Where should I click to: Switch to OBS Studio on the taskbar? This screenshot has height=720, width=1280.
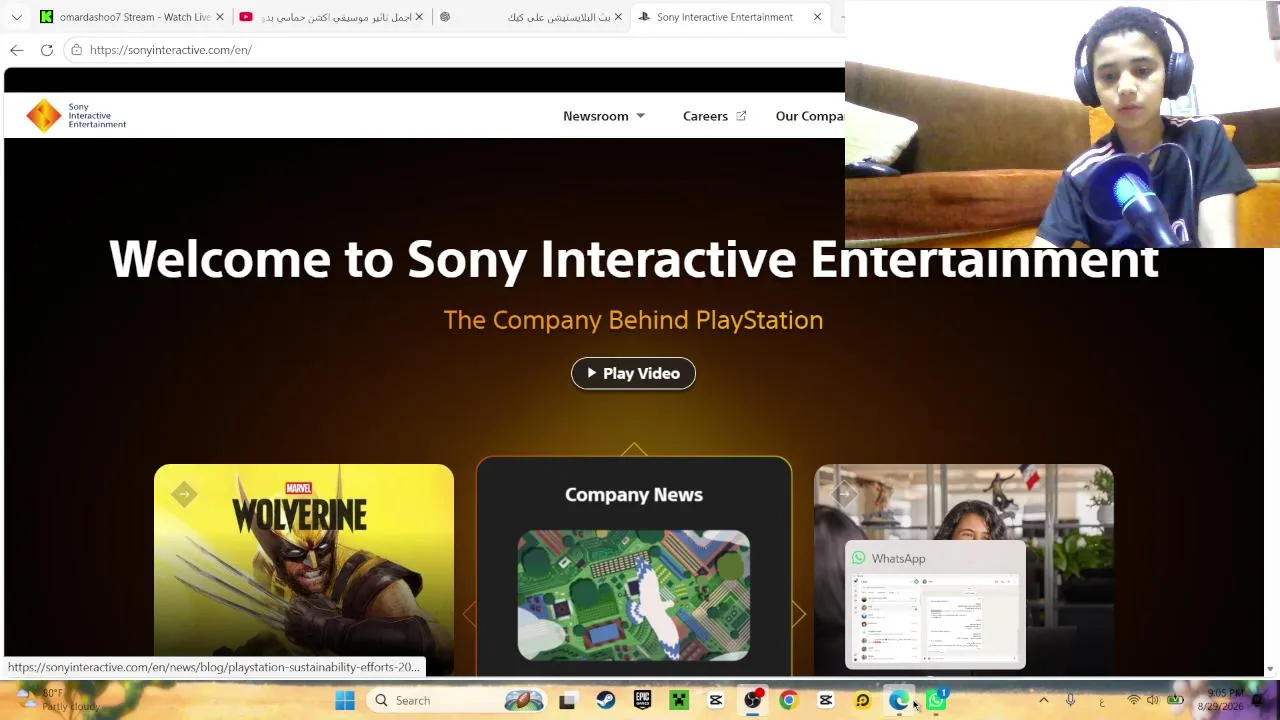(752, 701)
